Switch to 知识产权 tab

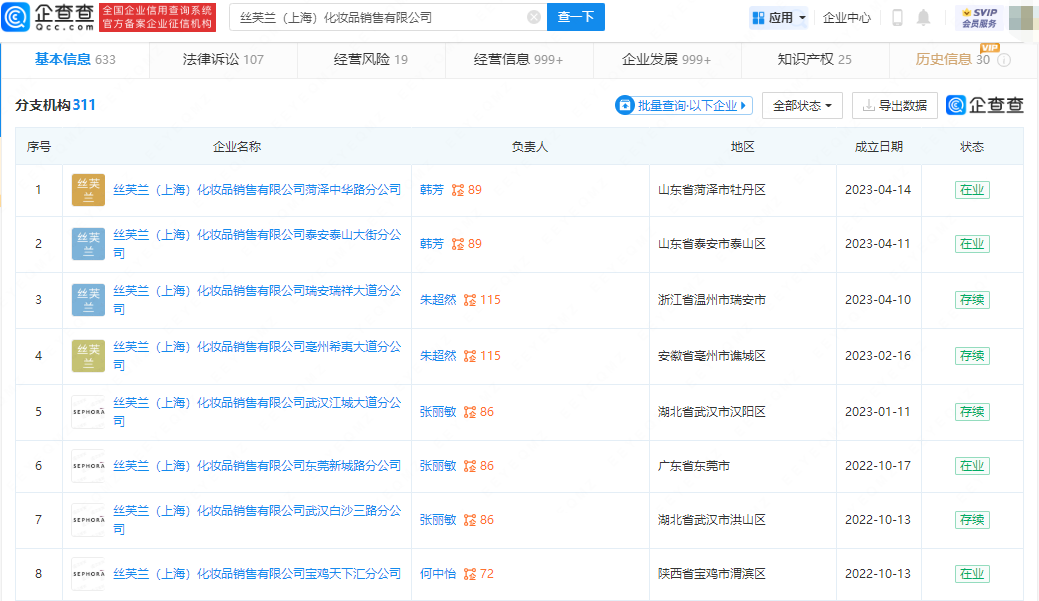[x=814, y=60]
